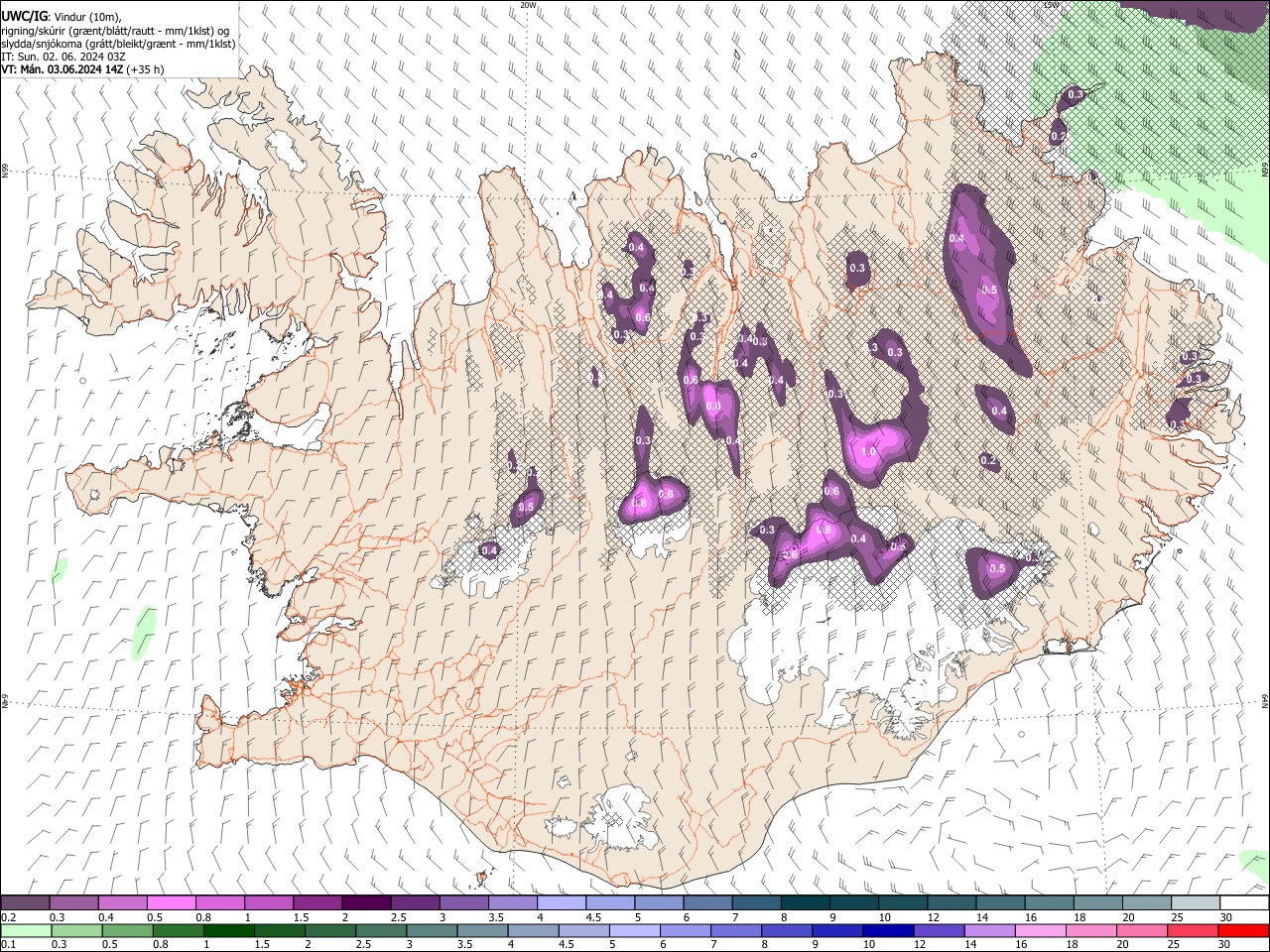The height and width of the screenshot is (952, 1270).
Task: Click the 'VT: Mán. 03.06.2024 14Z' valid time
Action: (x=61, y=69)
